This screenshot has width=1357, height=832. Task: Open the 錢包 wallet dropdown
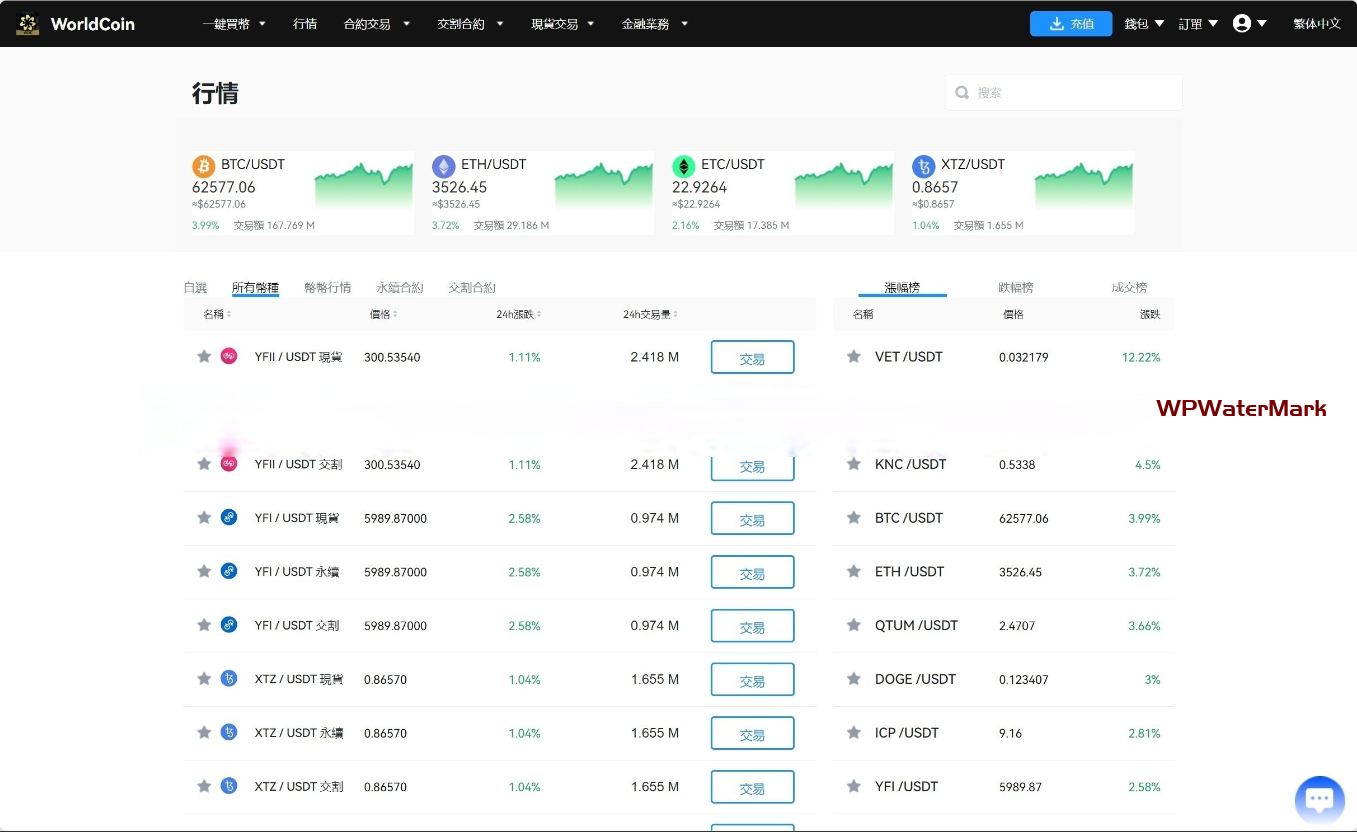(x=1144, y=23)
